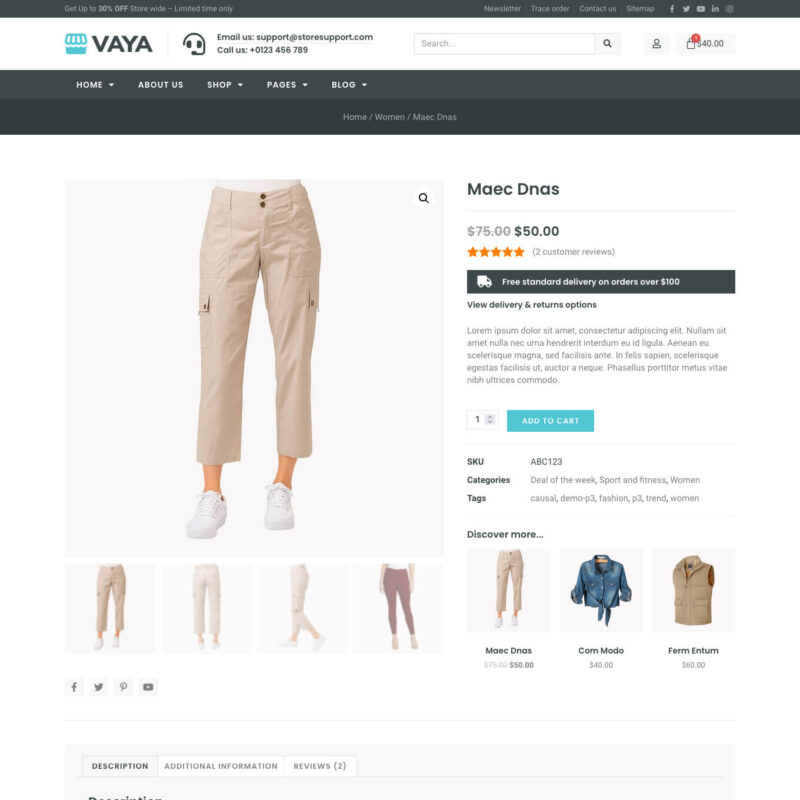Open the Com Modo denim shirt product
Screen dimensions: 800x800
tap(601, 591)
